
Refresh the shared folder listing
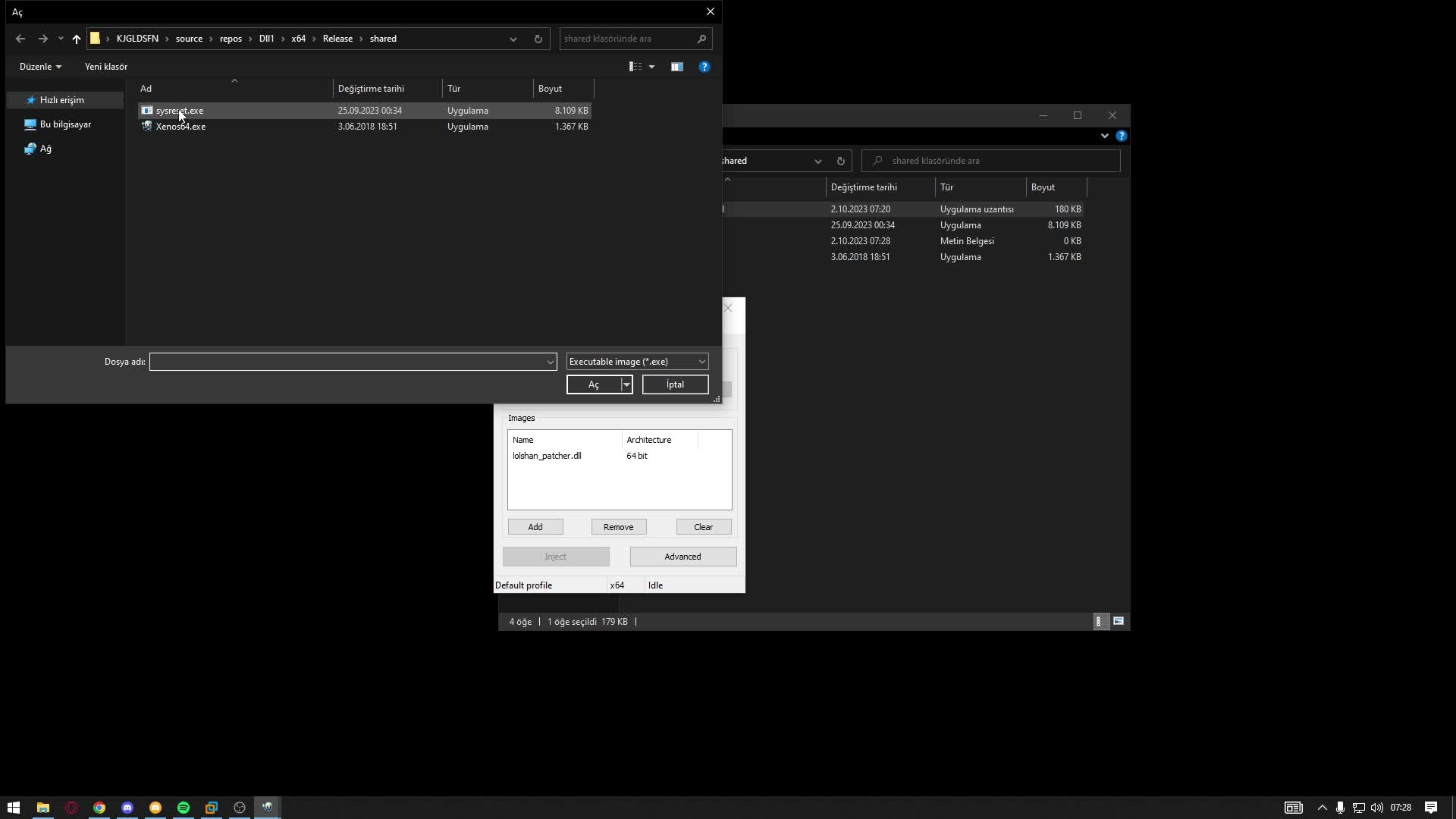click(538, 39)
